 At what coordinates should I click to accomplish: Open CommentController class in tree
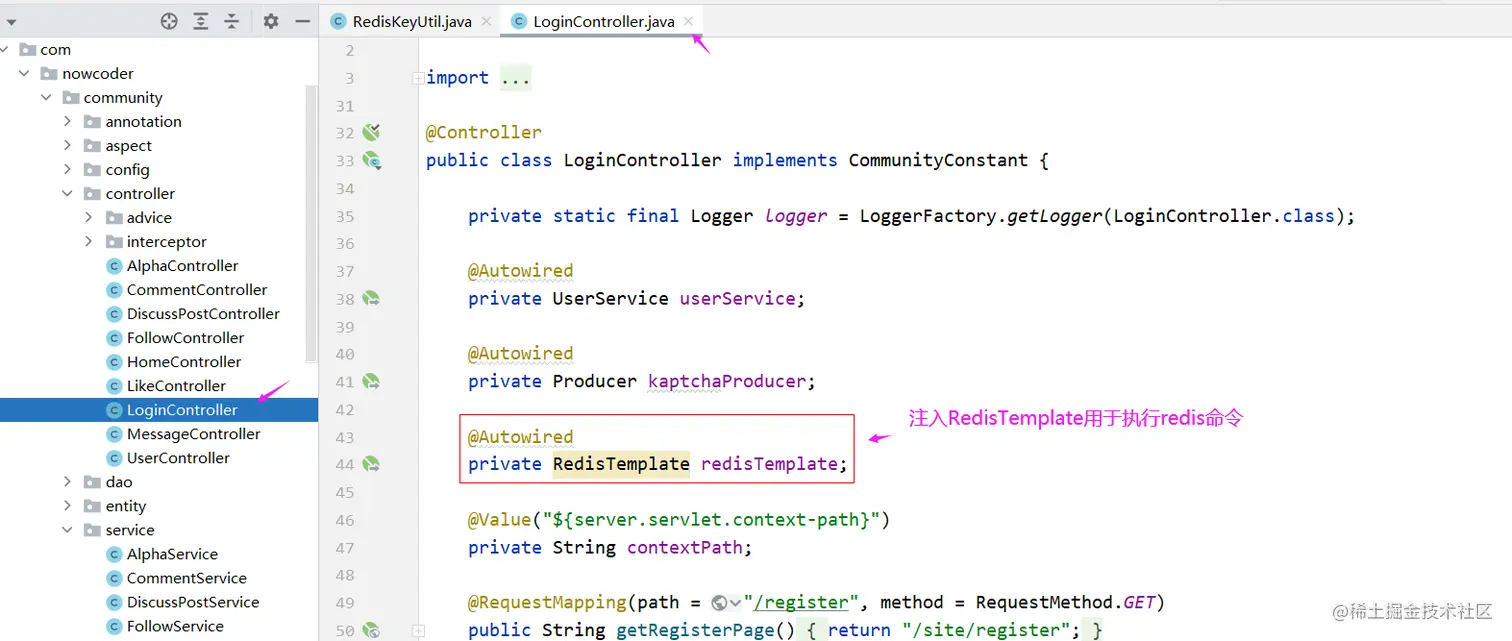(197, 289)
